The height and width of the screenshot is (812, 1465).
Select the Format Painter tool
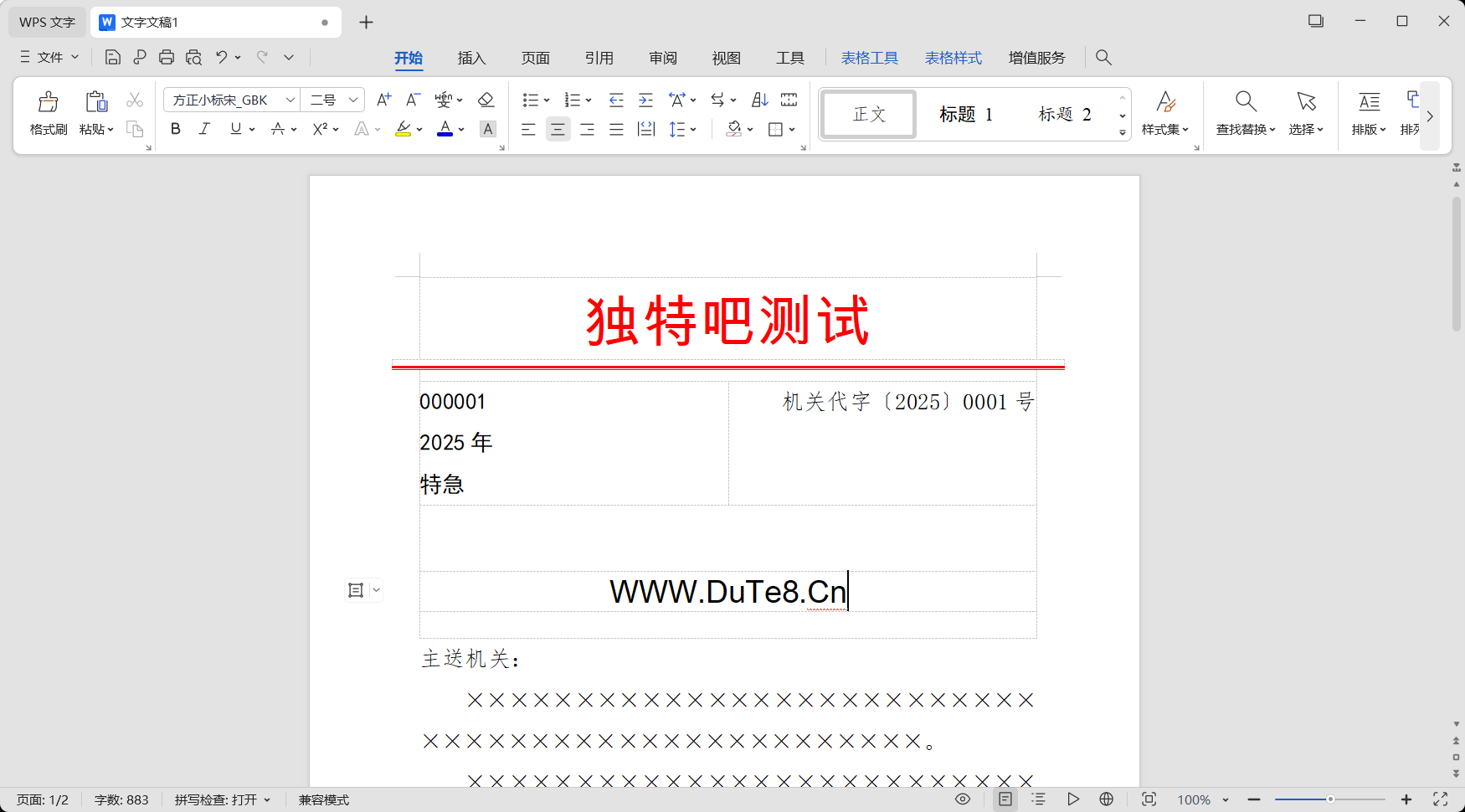(48, 112)
